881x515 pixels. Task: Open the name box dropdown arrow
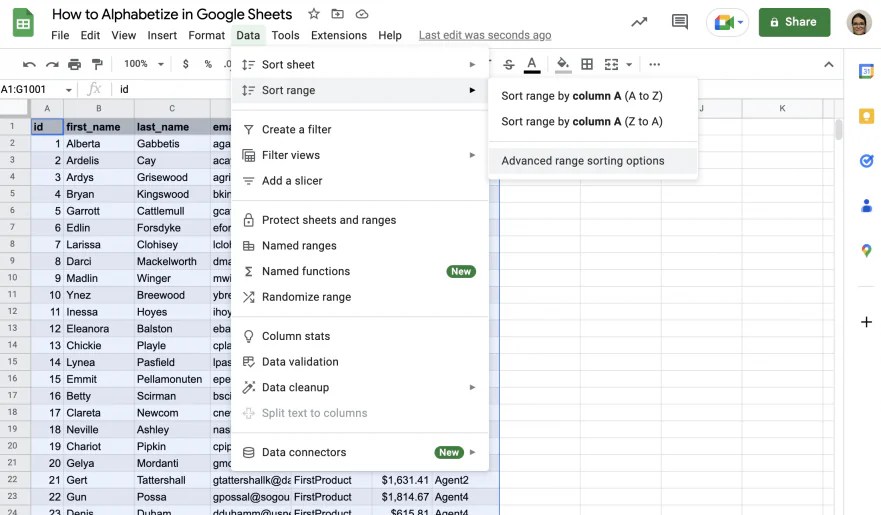pos(69,90)
